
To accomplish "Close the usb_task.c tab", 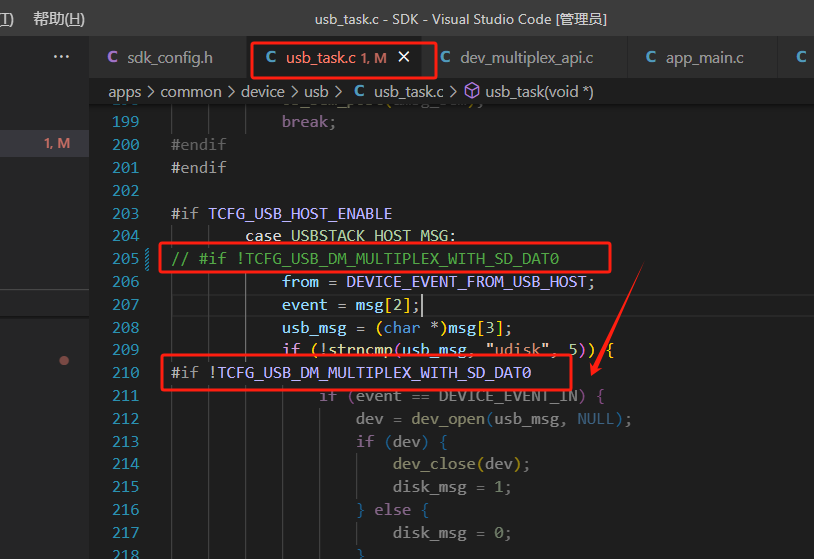I will coord(404,57).
